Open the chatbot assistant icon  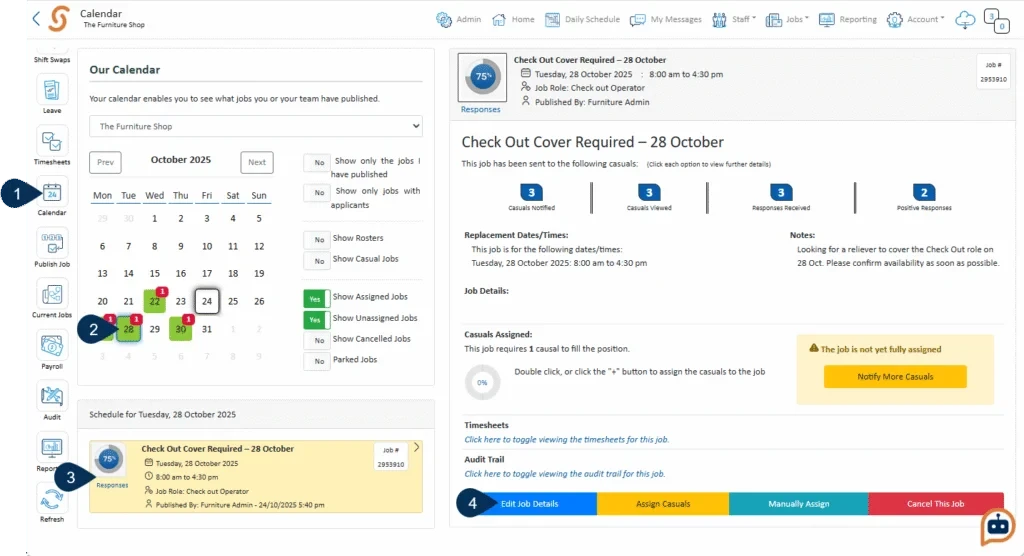point(997,527)
